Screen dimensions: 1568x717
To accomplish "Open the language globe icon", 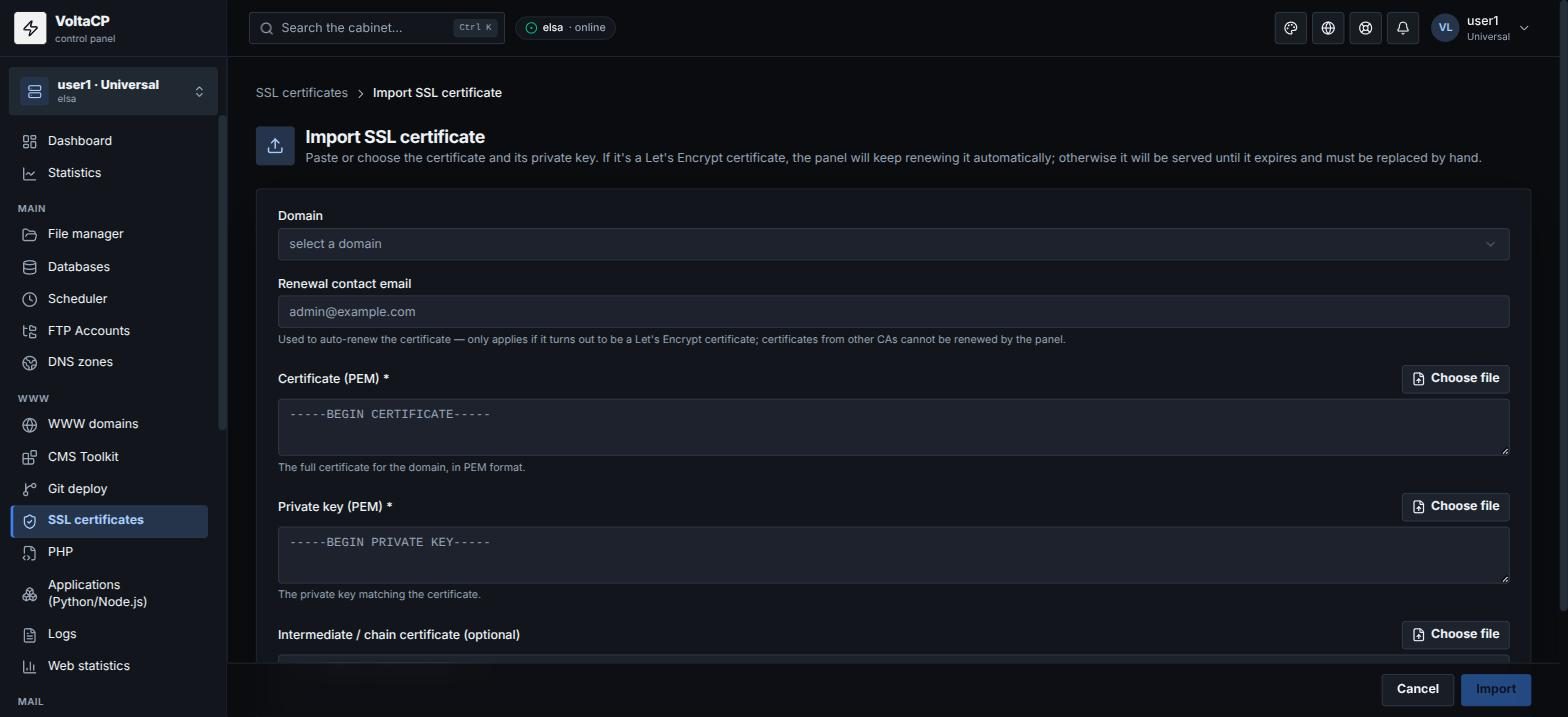I will pos(1328,28).
